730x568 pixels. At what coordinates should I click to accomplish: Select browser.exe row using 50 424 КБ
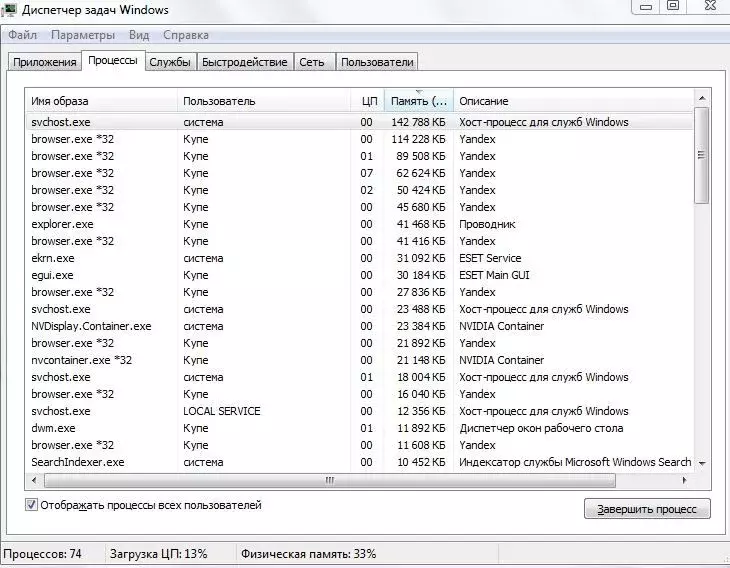coord(359,190)
